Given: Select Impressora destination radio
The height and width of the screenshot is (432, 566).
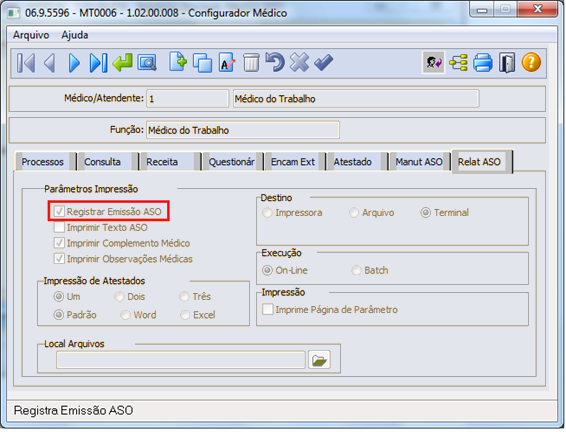Looking at the screenshot, I should 267,213.
